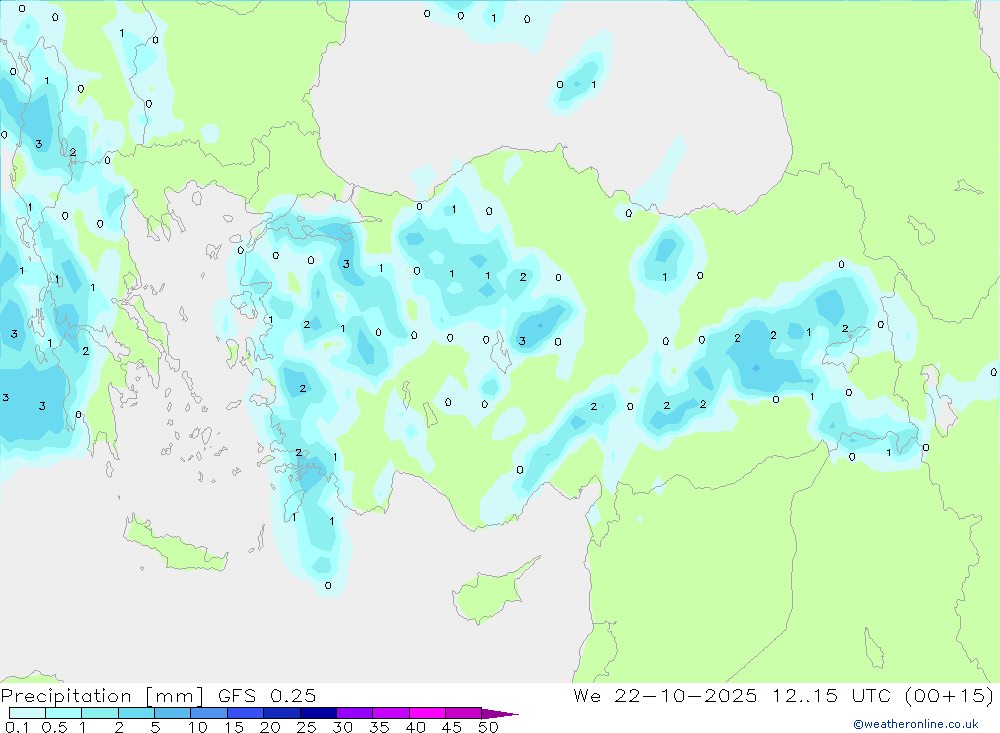Click the 25–30 mm navy legend swatch
The image size is (1000, 733).
(x=318, y=713)
